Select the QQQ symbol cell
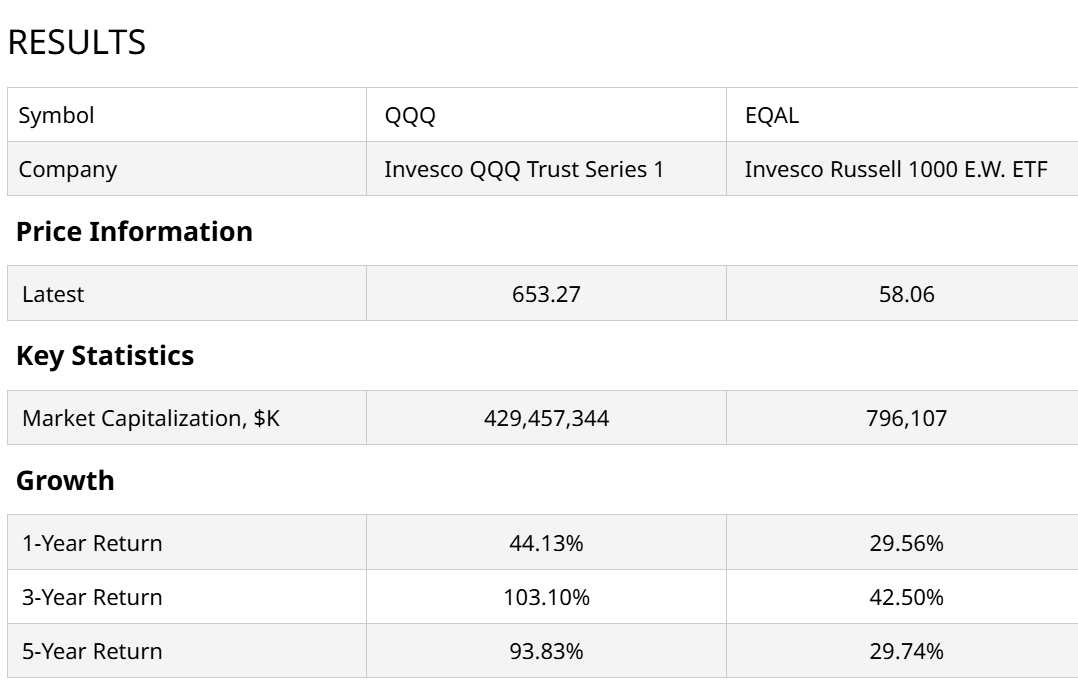 [410, 115]
